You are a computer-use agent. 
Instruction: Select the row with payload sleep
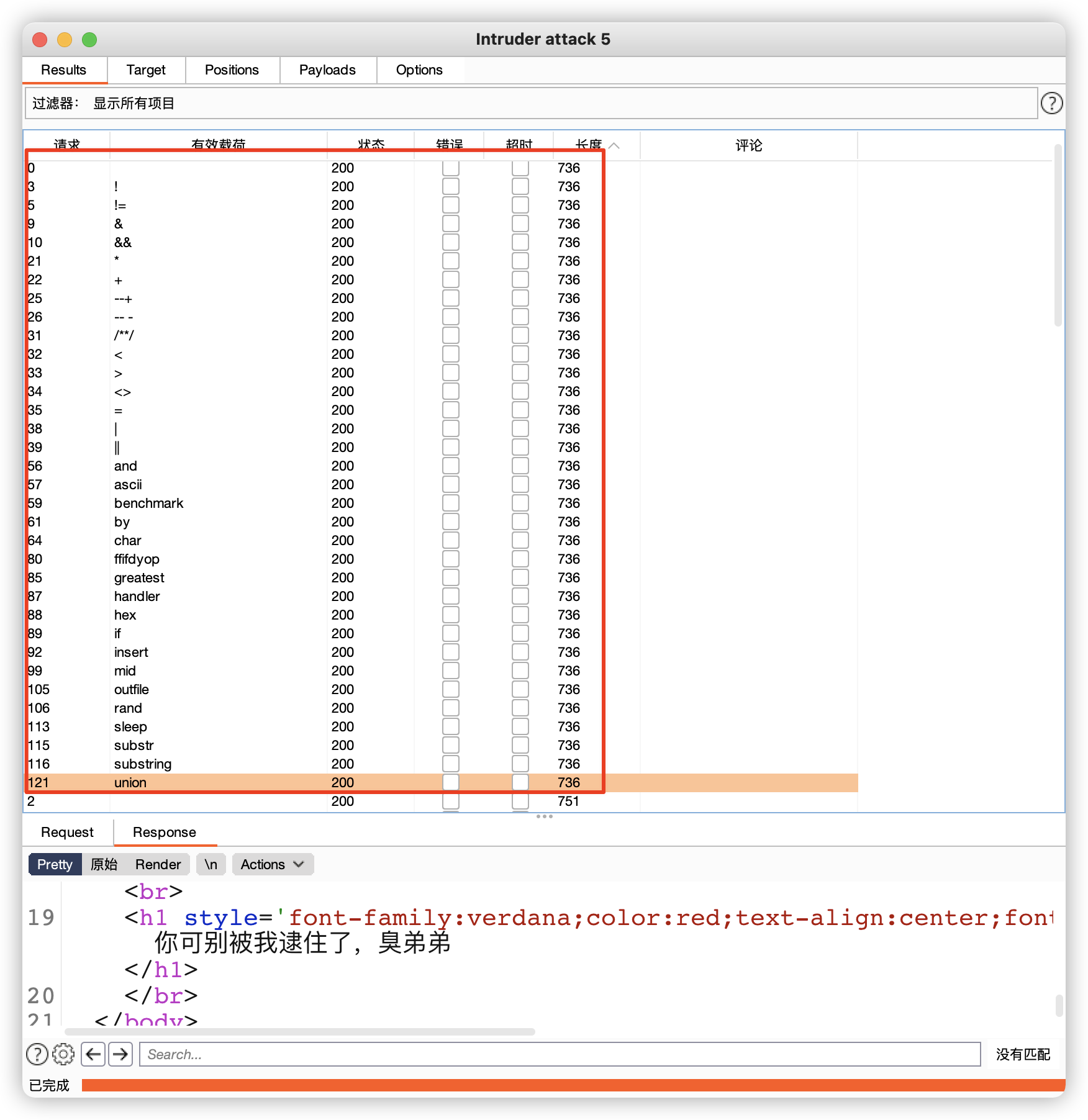point(441,726)
